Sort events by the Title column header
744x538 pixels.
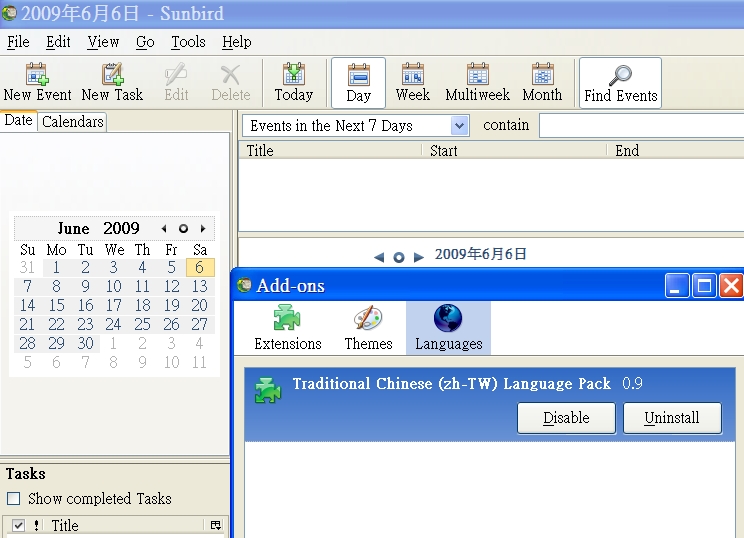(x=330, y=151)
